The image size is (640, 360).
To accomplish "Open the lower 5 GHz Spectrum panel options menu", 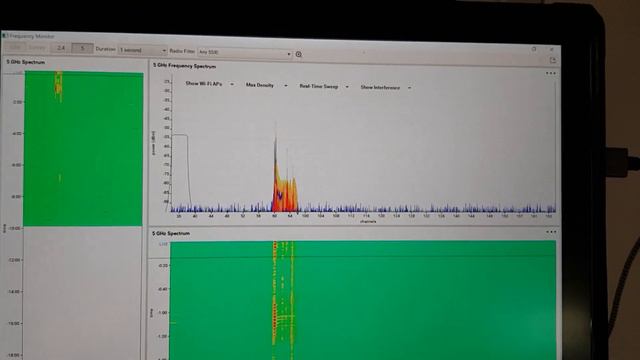I will point(551,232).
